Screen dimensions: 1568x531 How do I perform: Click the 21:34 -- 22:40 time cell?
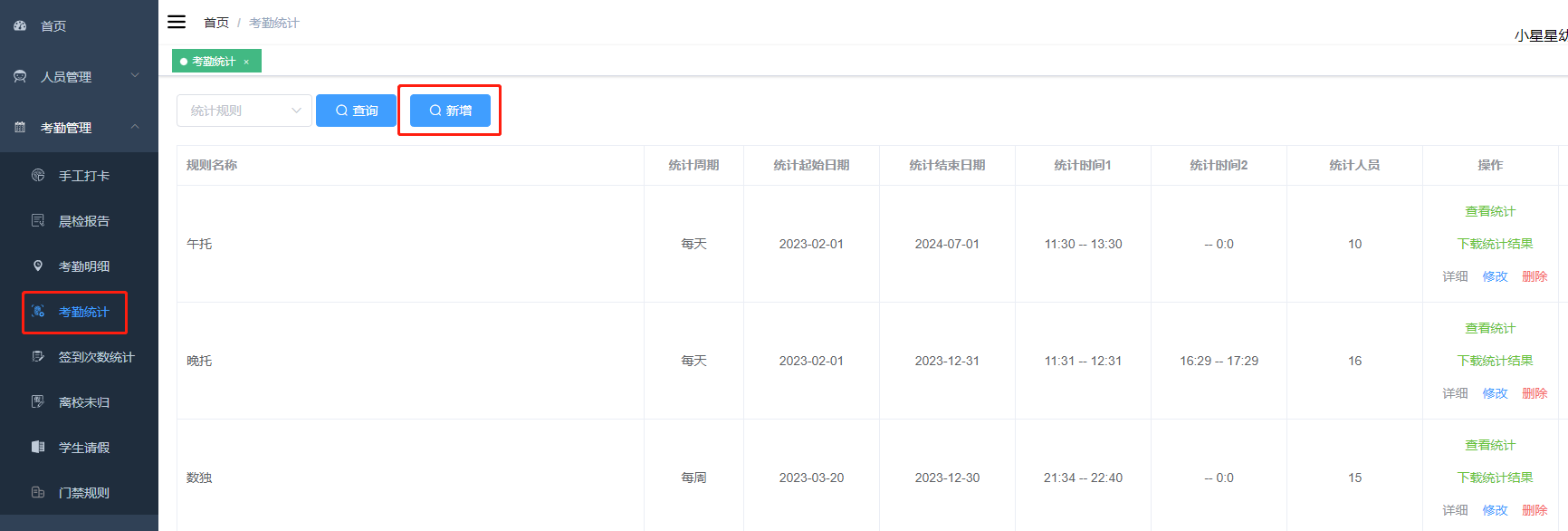tap(1083, 478)
